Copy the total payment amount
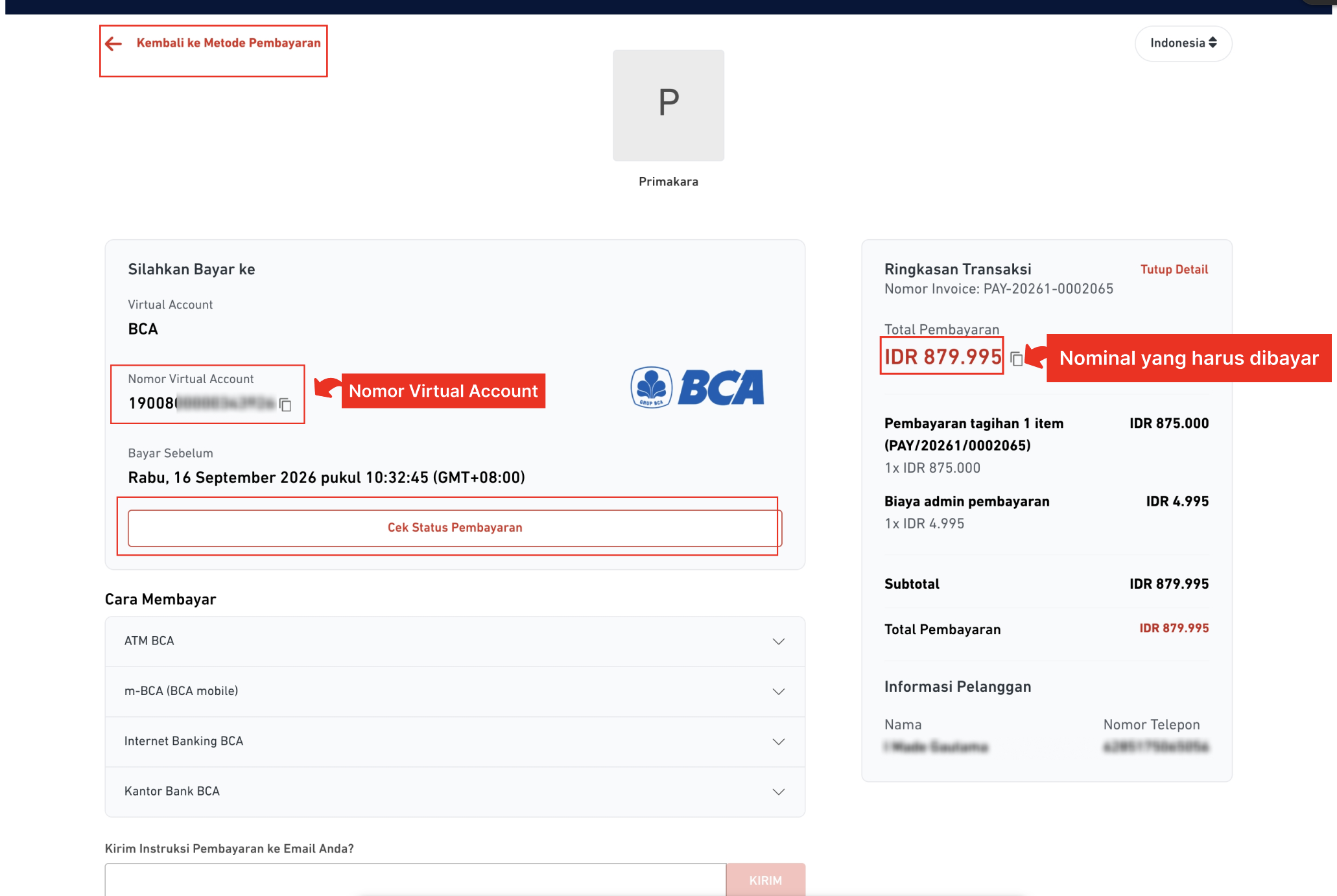 coord(1016,359)
